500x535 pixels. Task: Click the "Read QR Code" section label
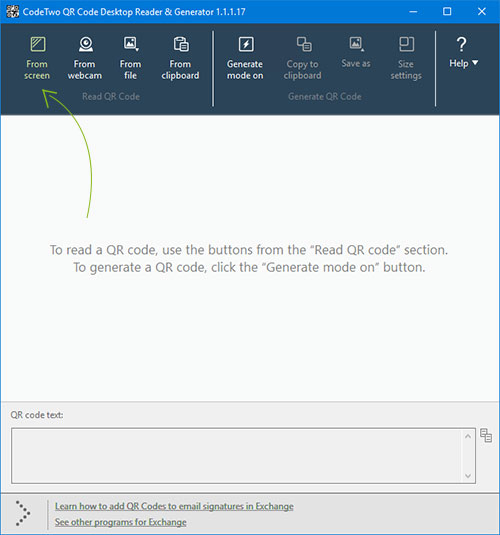point(111,97)
